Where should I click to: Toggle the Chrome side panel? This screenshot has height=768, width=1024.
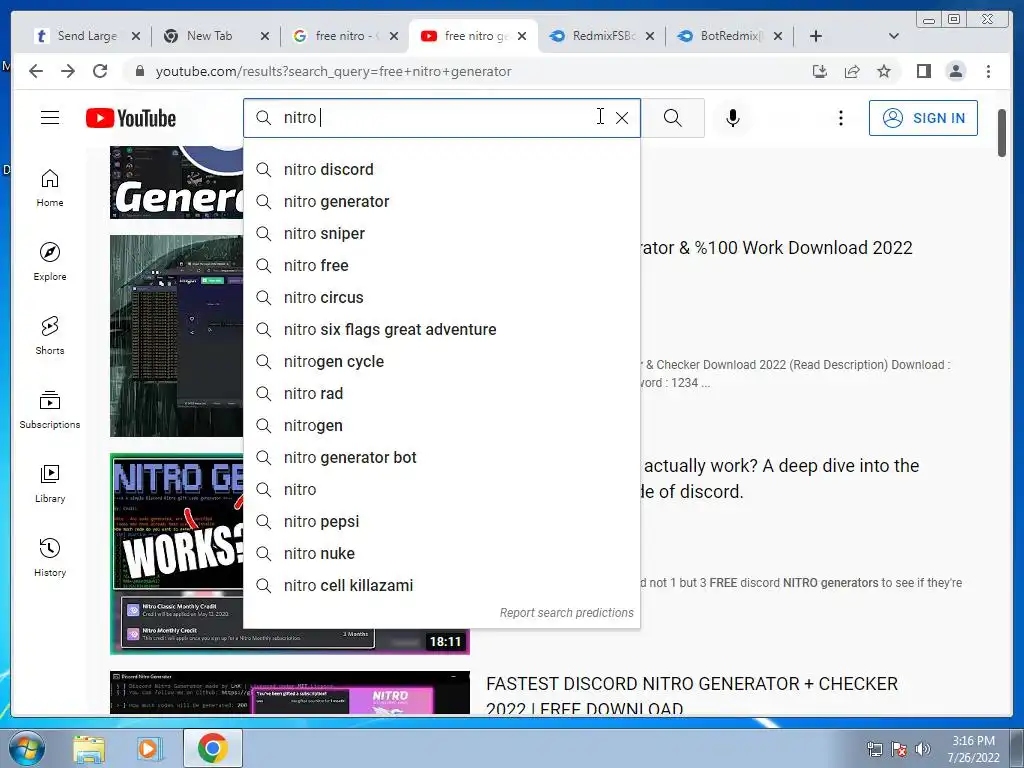(923, 71)
